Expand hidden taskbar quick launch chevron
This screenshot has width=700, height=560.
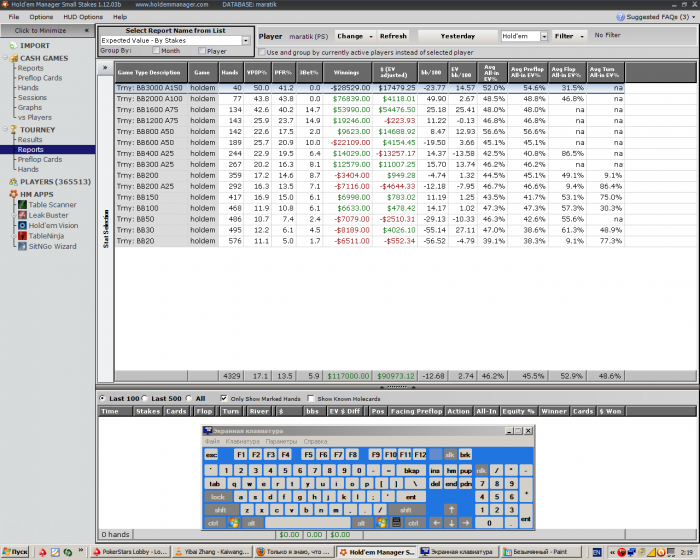pyautogui.click(x=81, y=550)
